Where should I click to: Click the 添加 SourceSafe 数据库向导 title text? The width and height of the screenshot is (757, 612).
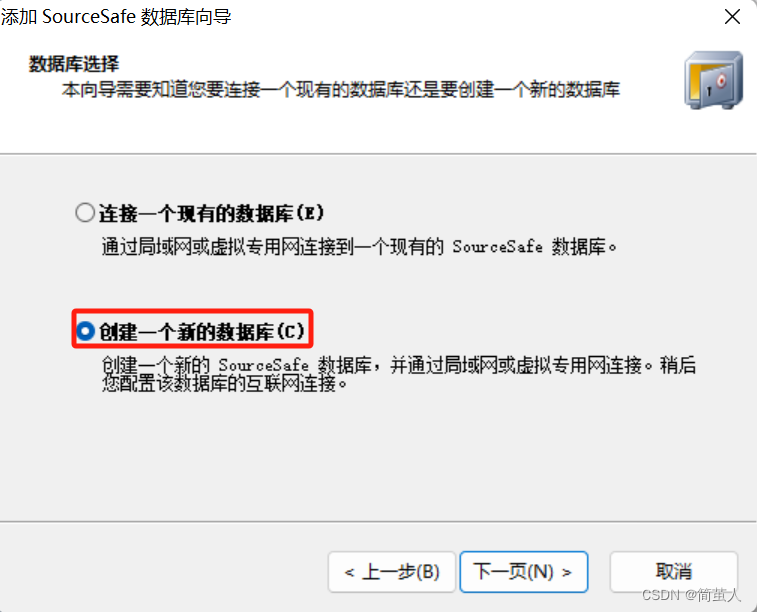point(116,17)
